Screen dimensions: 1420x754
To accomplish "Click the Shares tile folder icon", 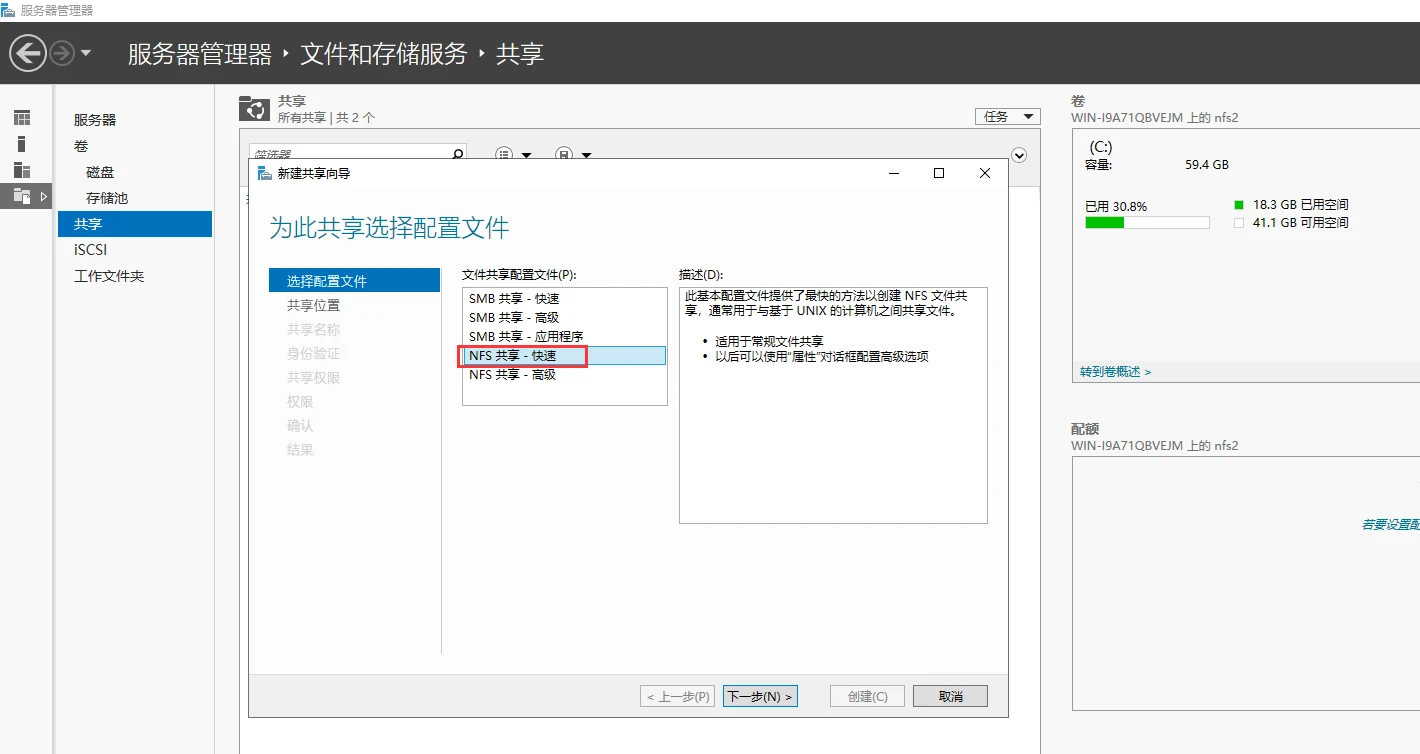I will [256, 108].
